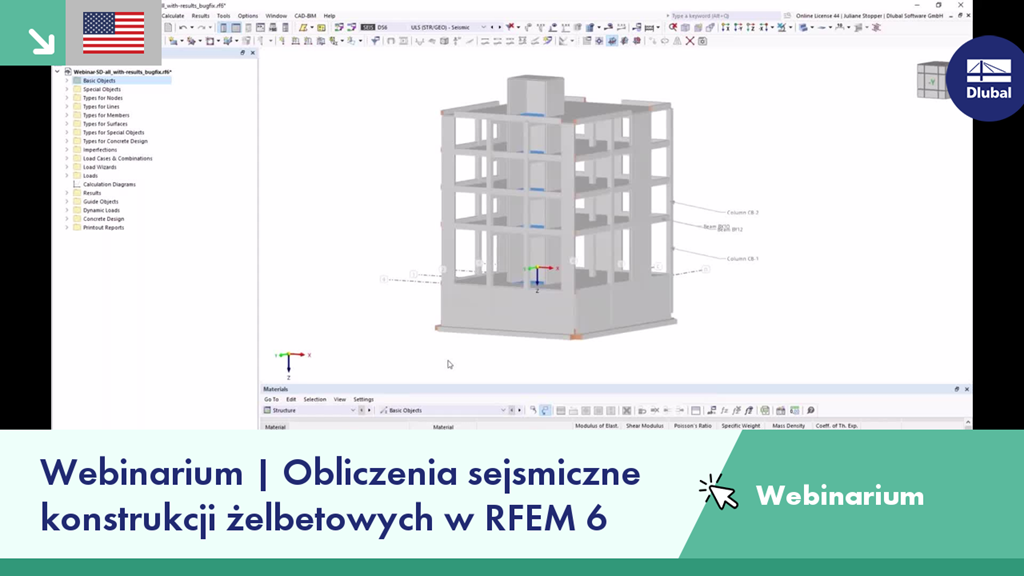Open the Help menu

tap(330, 16)
